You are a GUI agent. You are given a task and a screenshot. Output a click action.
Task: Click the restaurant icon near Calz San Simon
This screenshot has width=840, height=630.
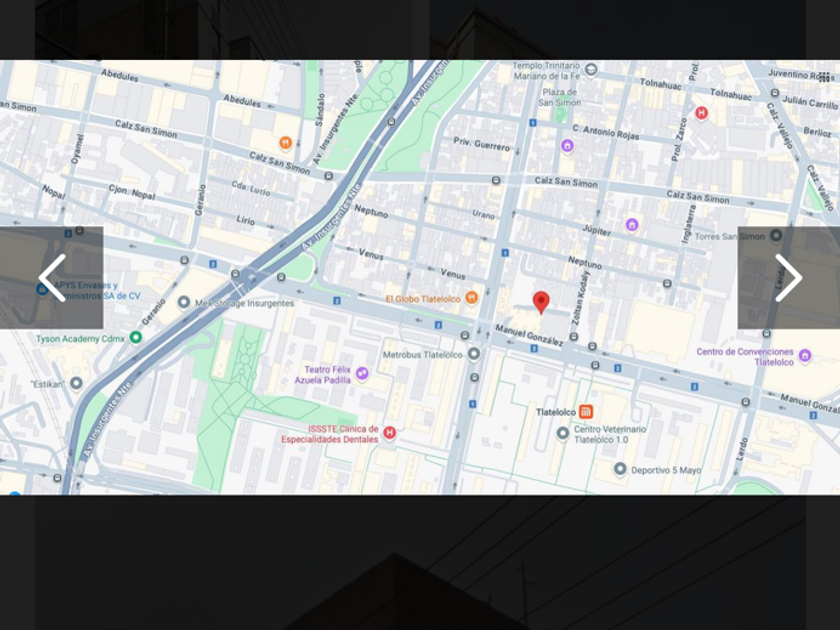[286, 142]
